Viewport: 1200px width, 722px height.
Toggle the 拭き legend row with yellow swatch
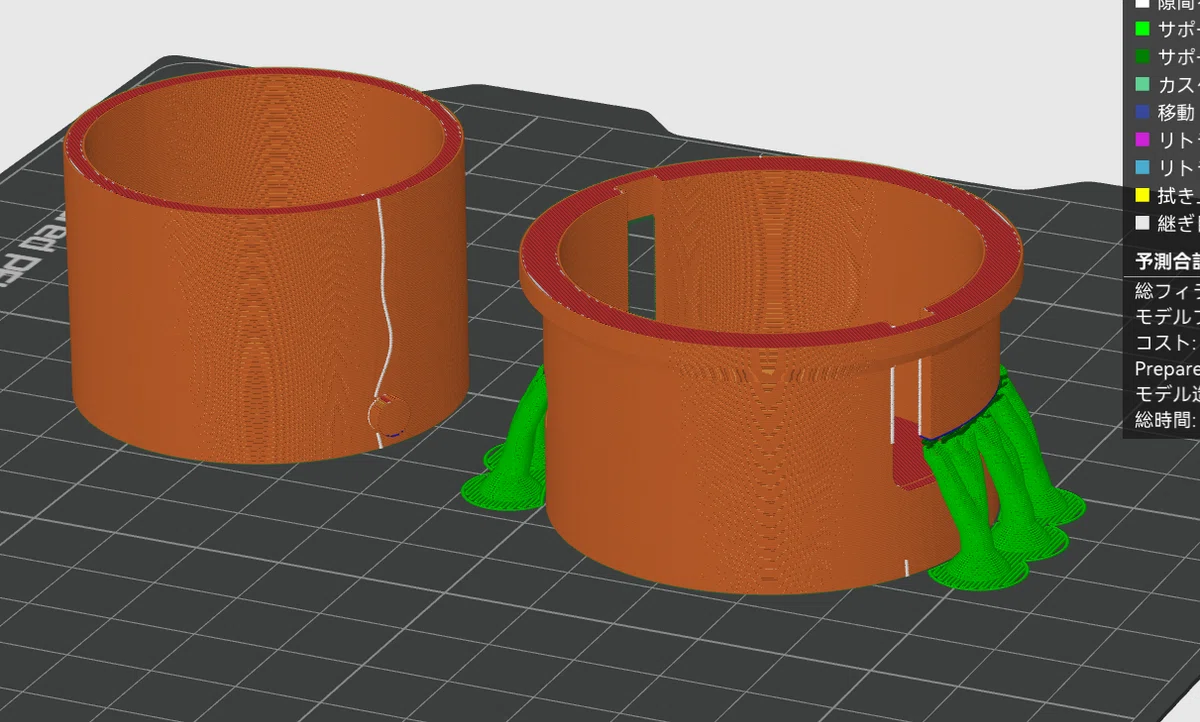pyautogui.click(x=1166, y=196)
